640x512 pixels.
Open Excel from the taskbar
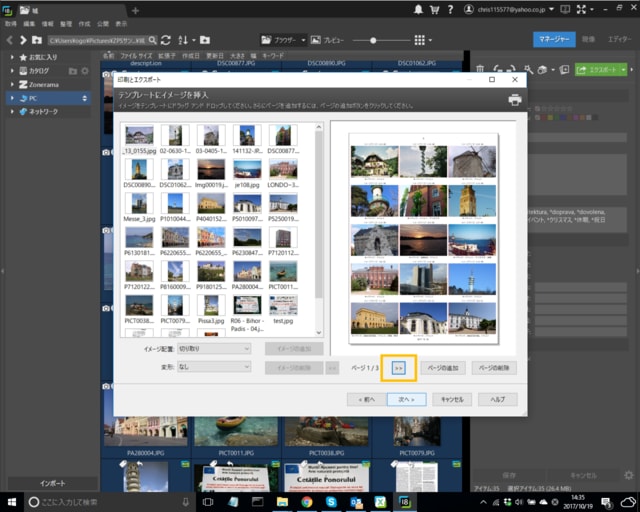click(380, 501)
